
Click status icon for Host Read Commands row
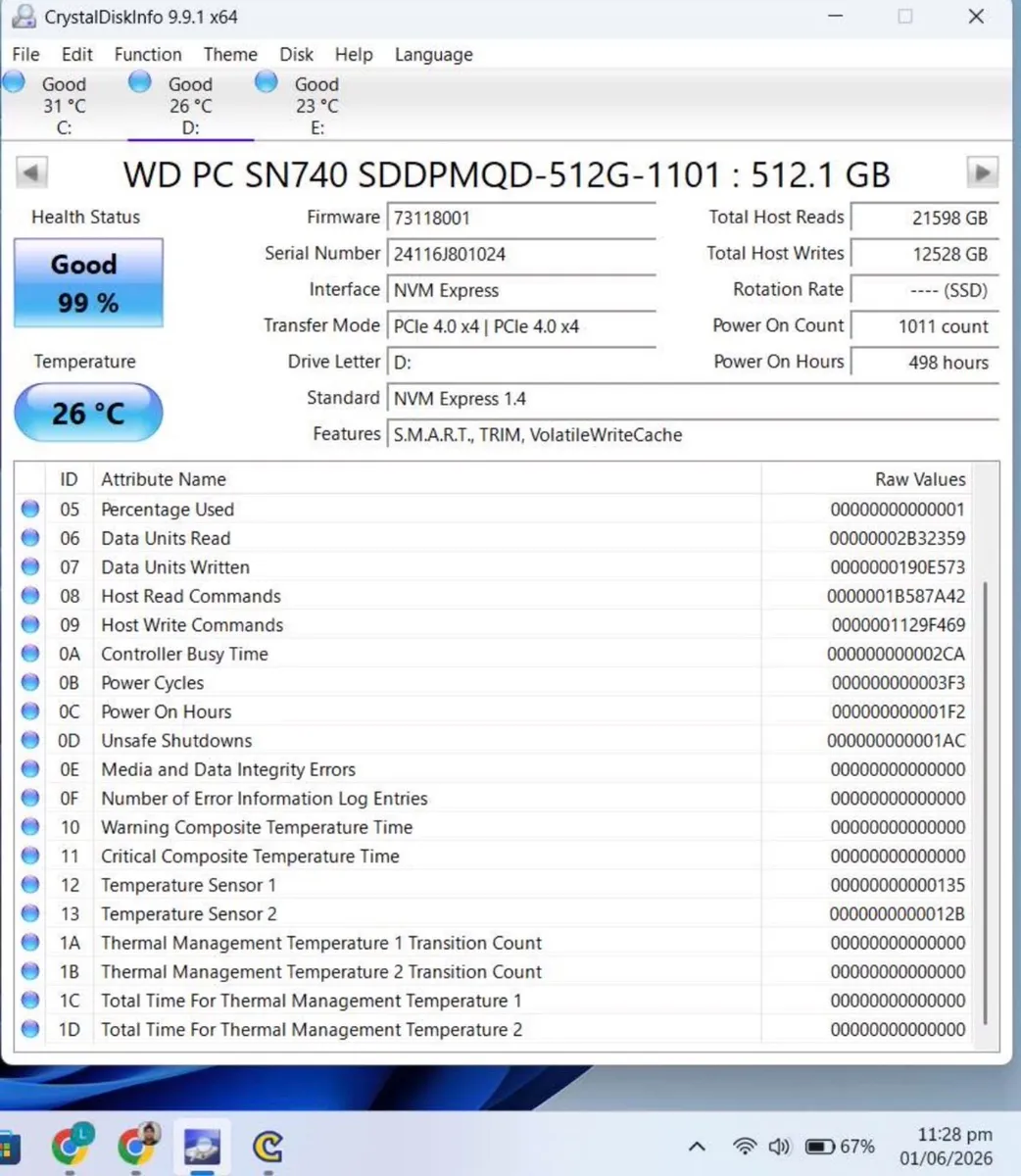click(x=30, y=595)
